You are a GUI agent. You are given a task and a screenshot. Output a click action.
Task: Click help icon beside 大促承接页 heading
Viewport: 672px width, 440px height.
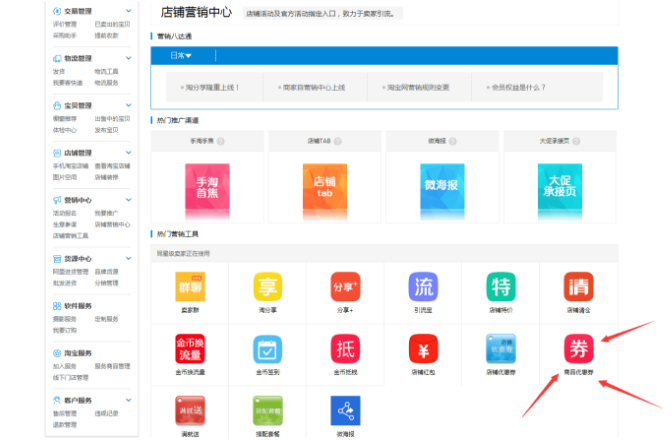576,141
